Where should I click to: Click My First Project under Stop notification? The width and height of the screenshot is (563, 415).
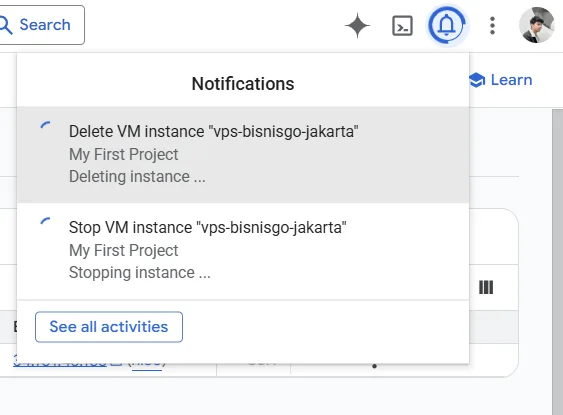click(124, 250)
